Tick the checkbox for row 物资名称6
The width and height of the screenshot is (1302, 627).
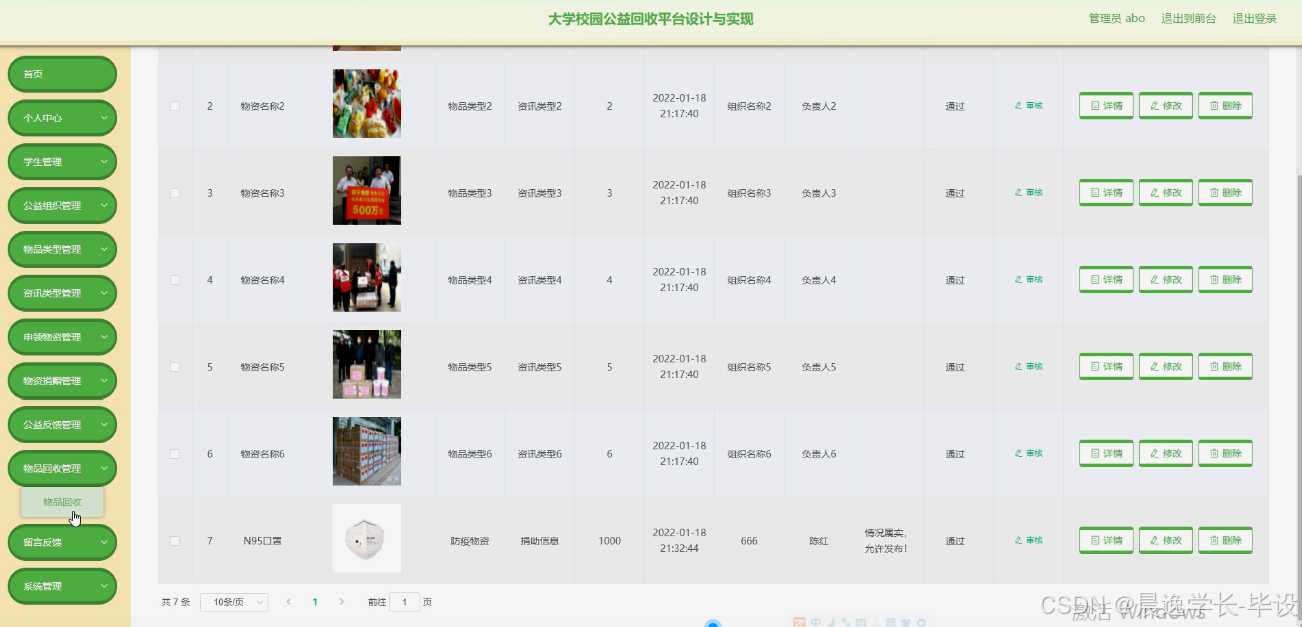pos(175,454)
